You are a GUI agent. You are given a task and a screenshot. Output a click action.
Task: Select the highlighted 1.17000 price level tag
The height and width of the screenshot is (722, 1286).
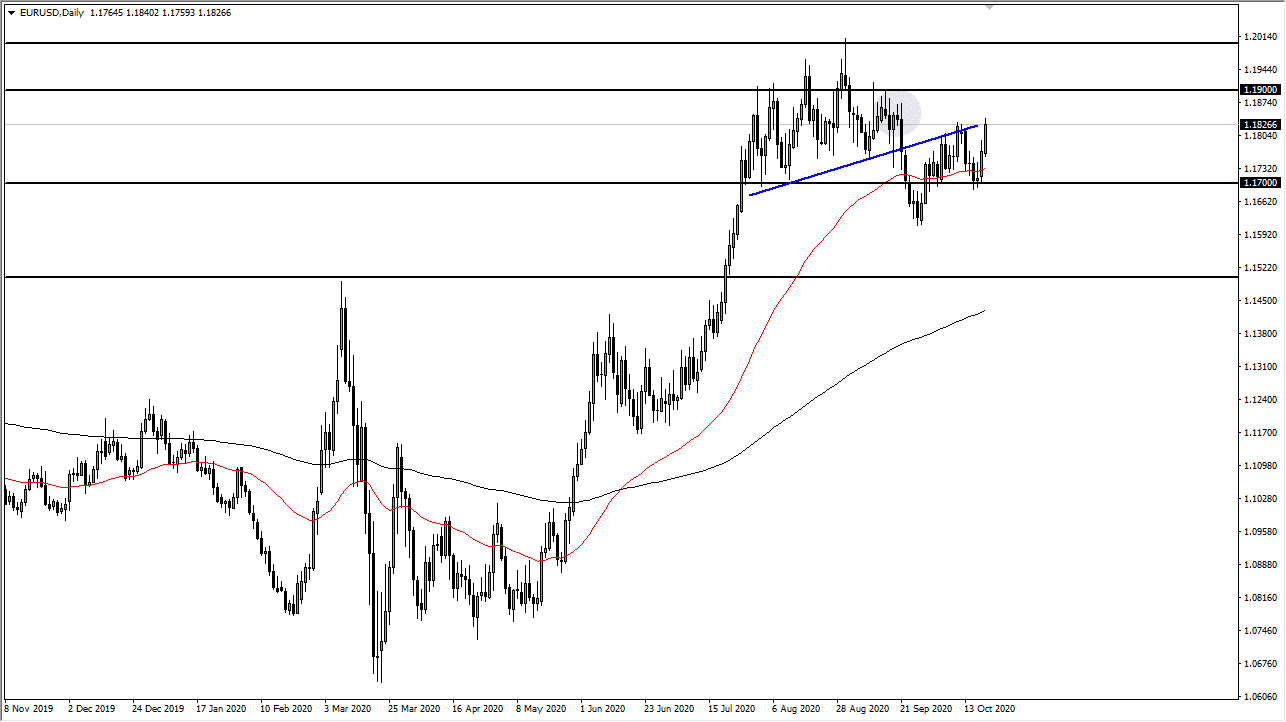click(x=1258, y=183)
